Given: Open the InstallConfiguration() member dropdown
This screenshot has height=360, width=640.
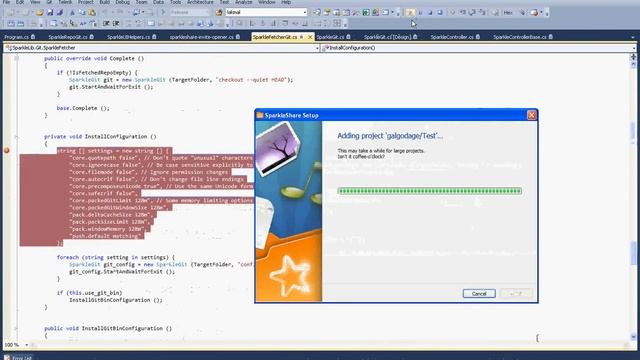Looking at the screenshot, I should [x=634, y=48].
